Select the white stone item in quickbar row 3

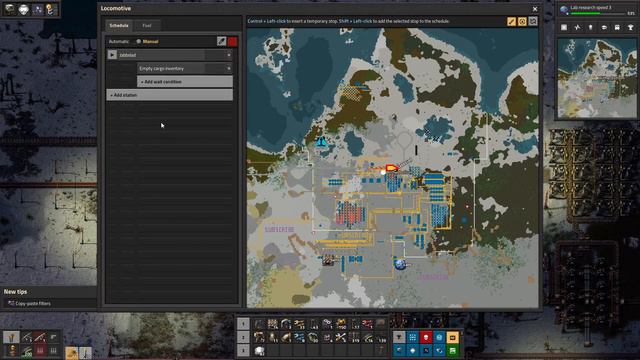point(259,351)
